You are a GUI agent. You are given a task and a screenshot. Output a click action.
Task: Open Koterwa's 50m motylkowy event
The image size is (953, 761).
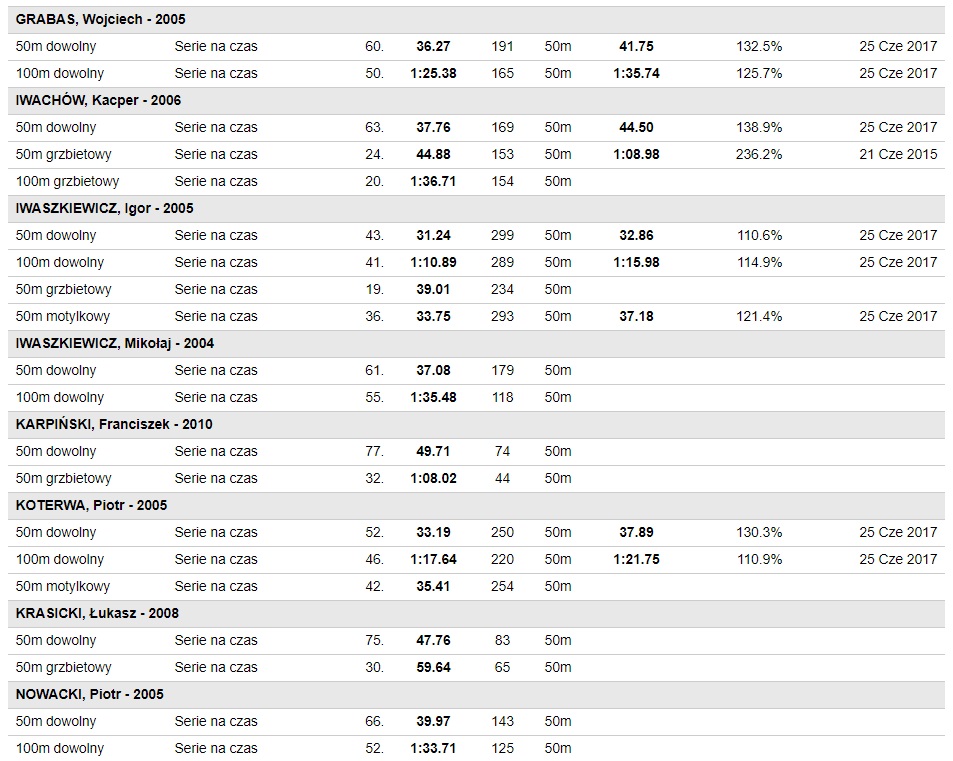tap(63, 586)
